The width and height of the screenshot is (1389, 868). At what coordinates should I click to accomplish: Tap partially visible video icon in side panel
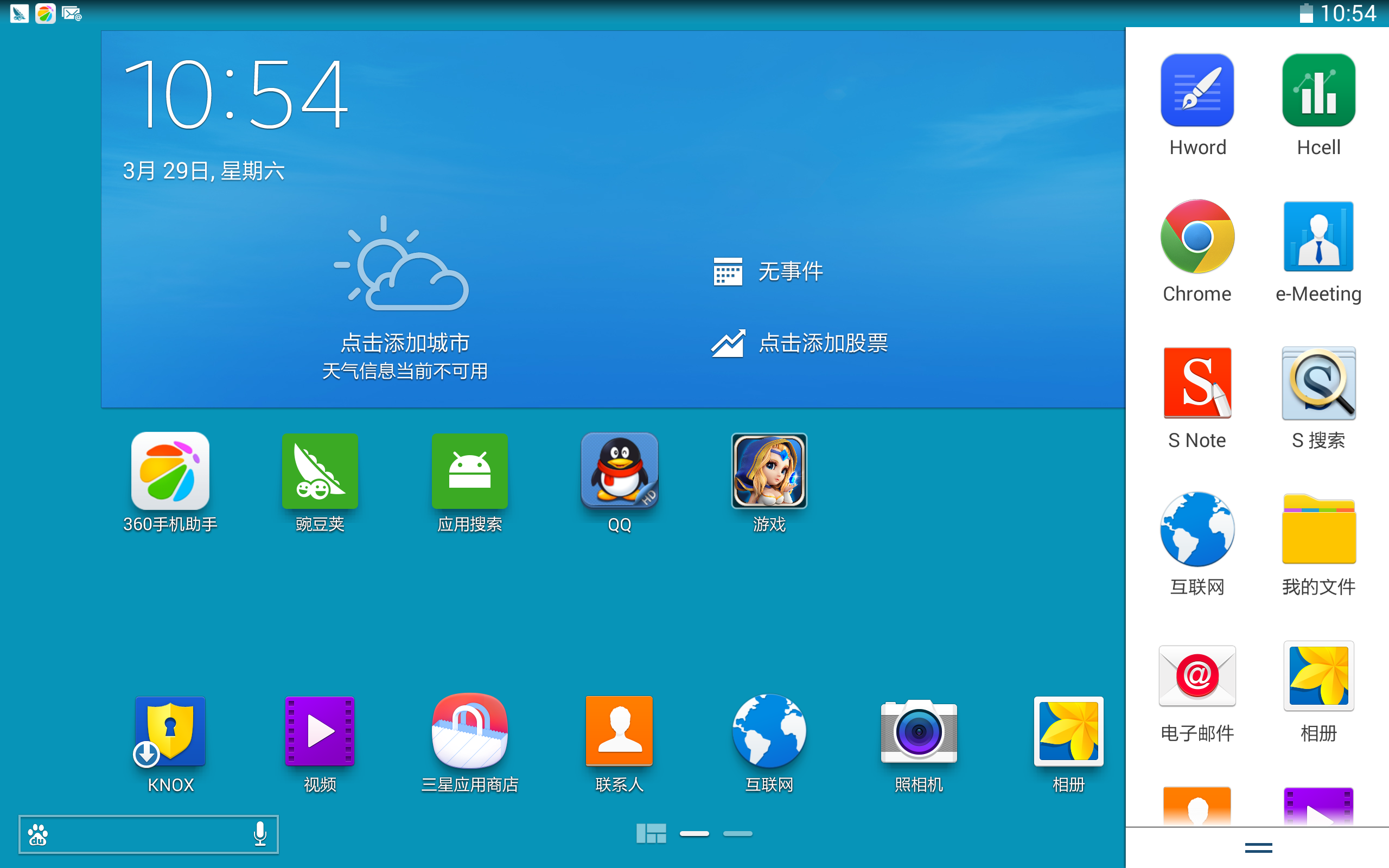(1319, 807)
